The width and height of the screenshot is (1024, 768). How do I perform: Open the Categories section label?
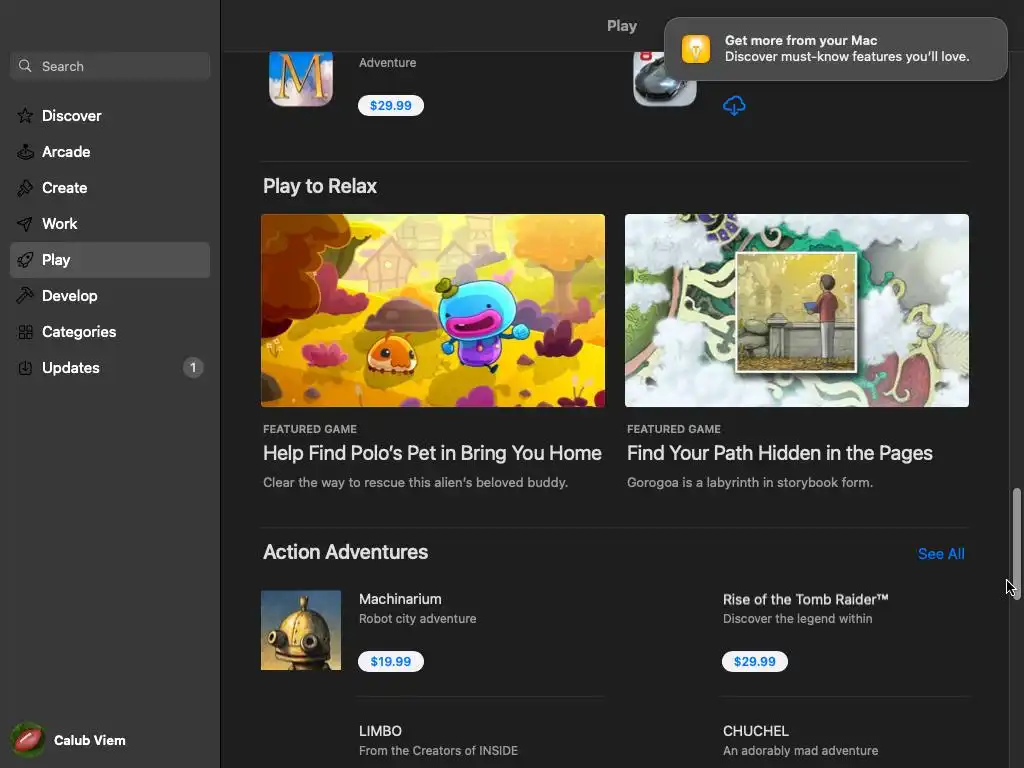tap(79, 332)
